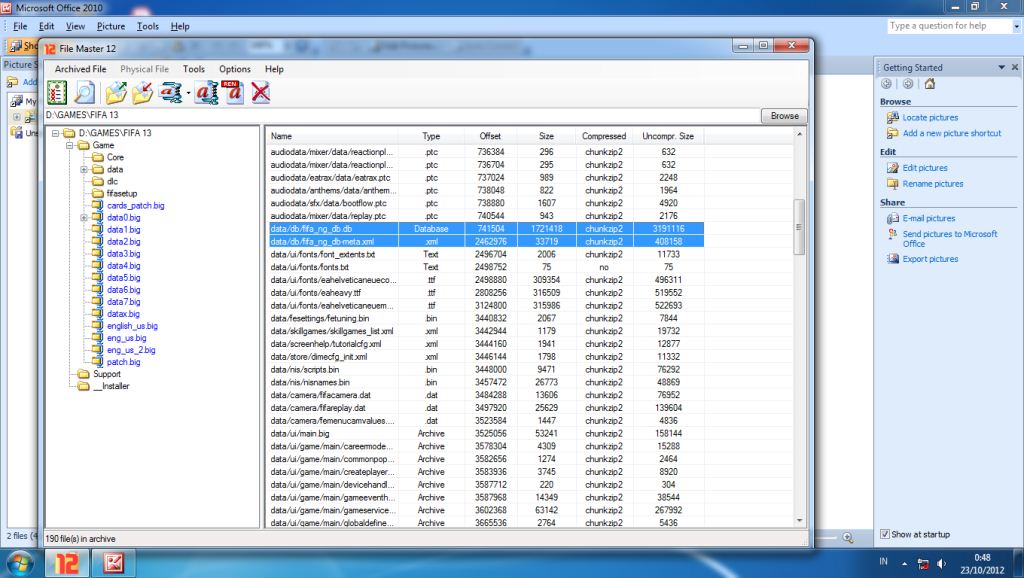Viewport: 1024px width, 578px height.
Task: Open the Archived File menu
Action: [80, 69]
